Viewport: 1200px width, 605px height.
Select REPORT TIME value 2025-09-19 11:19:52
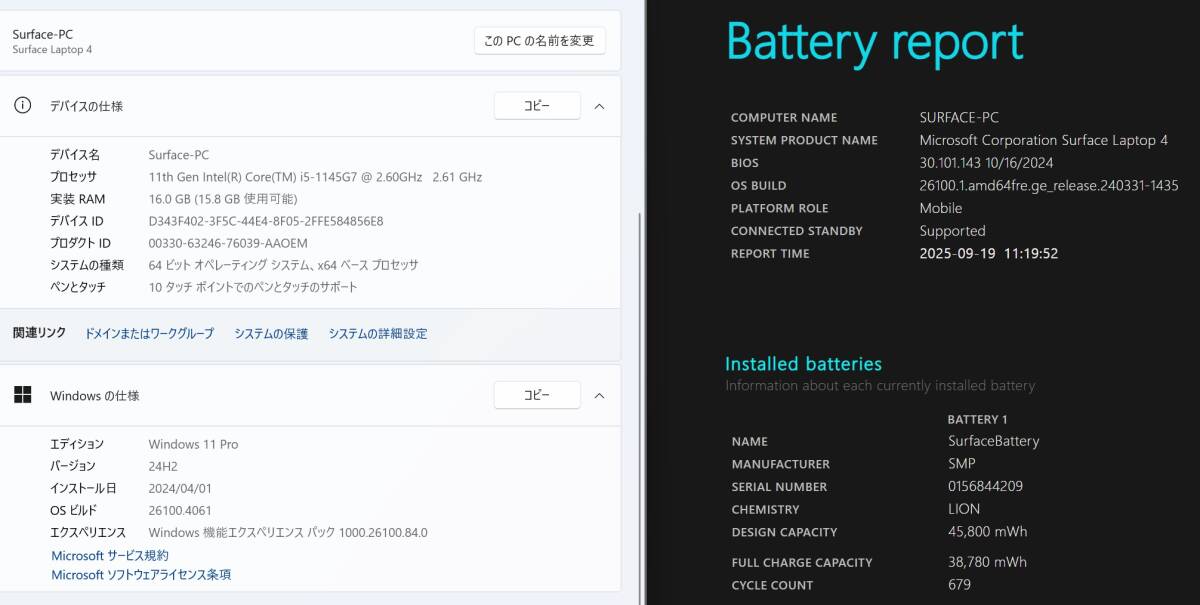(989, 253)
